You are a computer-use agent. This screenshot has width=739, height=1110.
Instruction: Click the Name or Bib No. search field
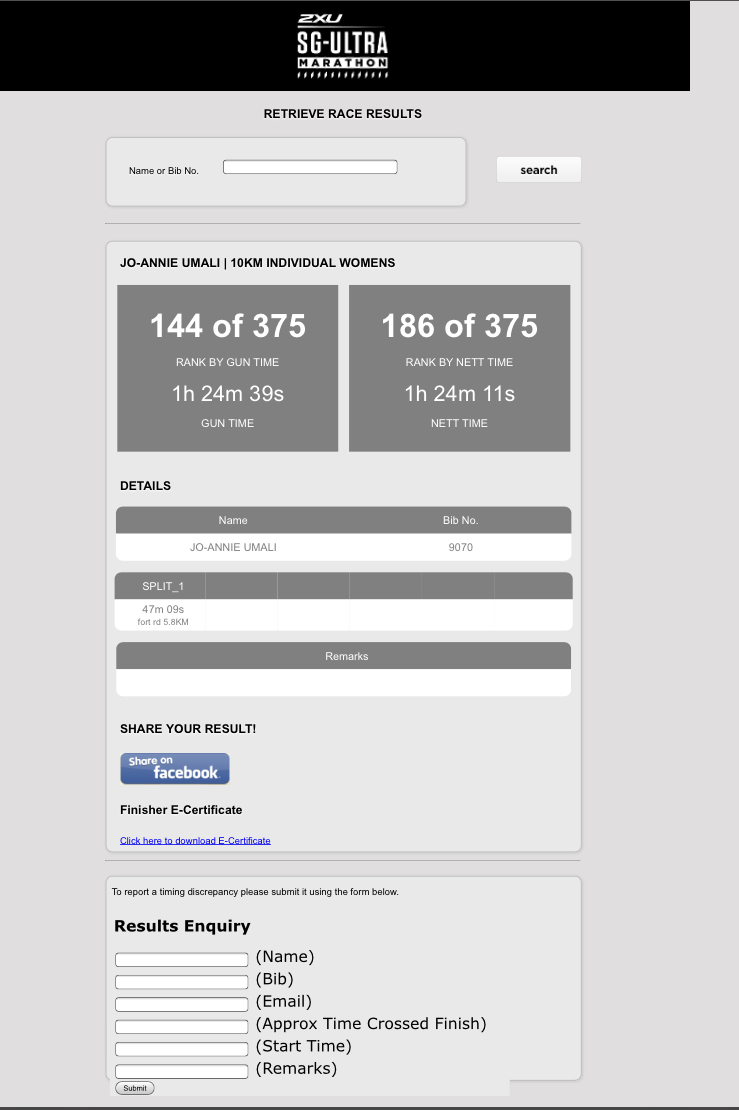(x=310, y=167)
